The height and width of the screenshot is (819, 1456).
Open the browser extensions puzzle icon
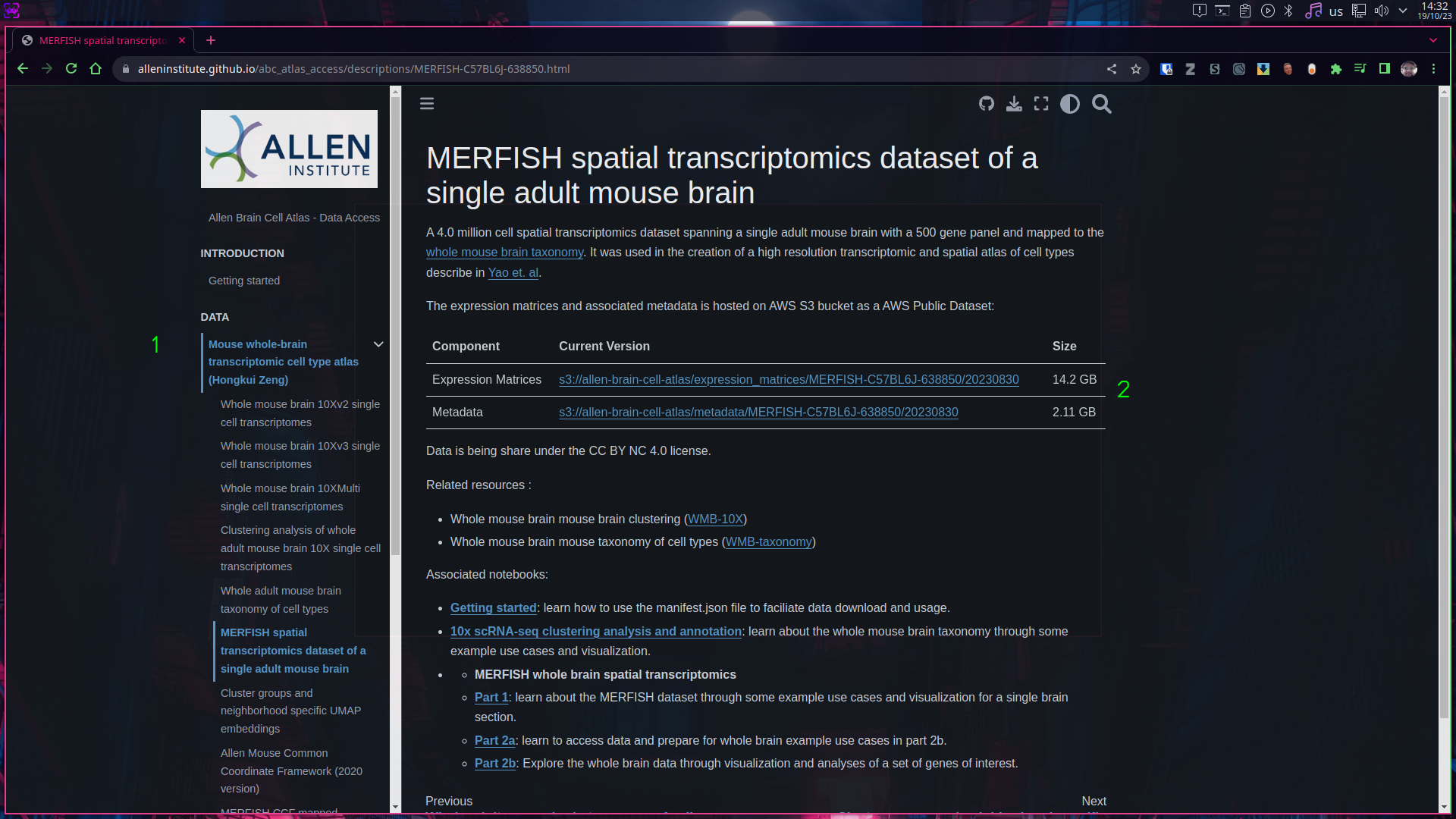[1336, 69]
